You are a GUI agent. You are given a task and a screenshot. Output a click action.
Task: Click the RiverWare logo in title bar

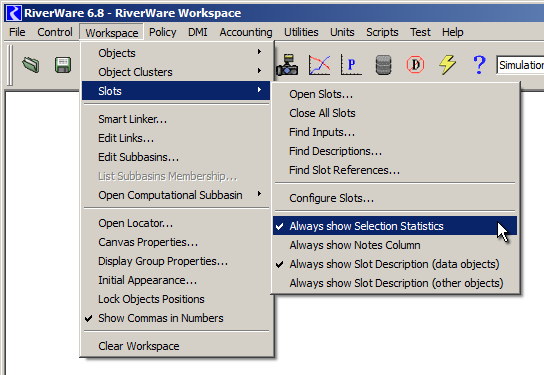[x=14, y=13]
